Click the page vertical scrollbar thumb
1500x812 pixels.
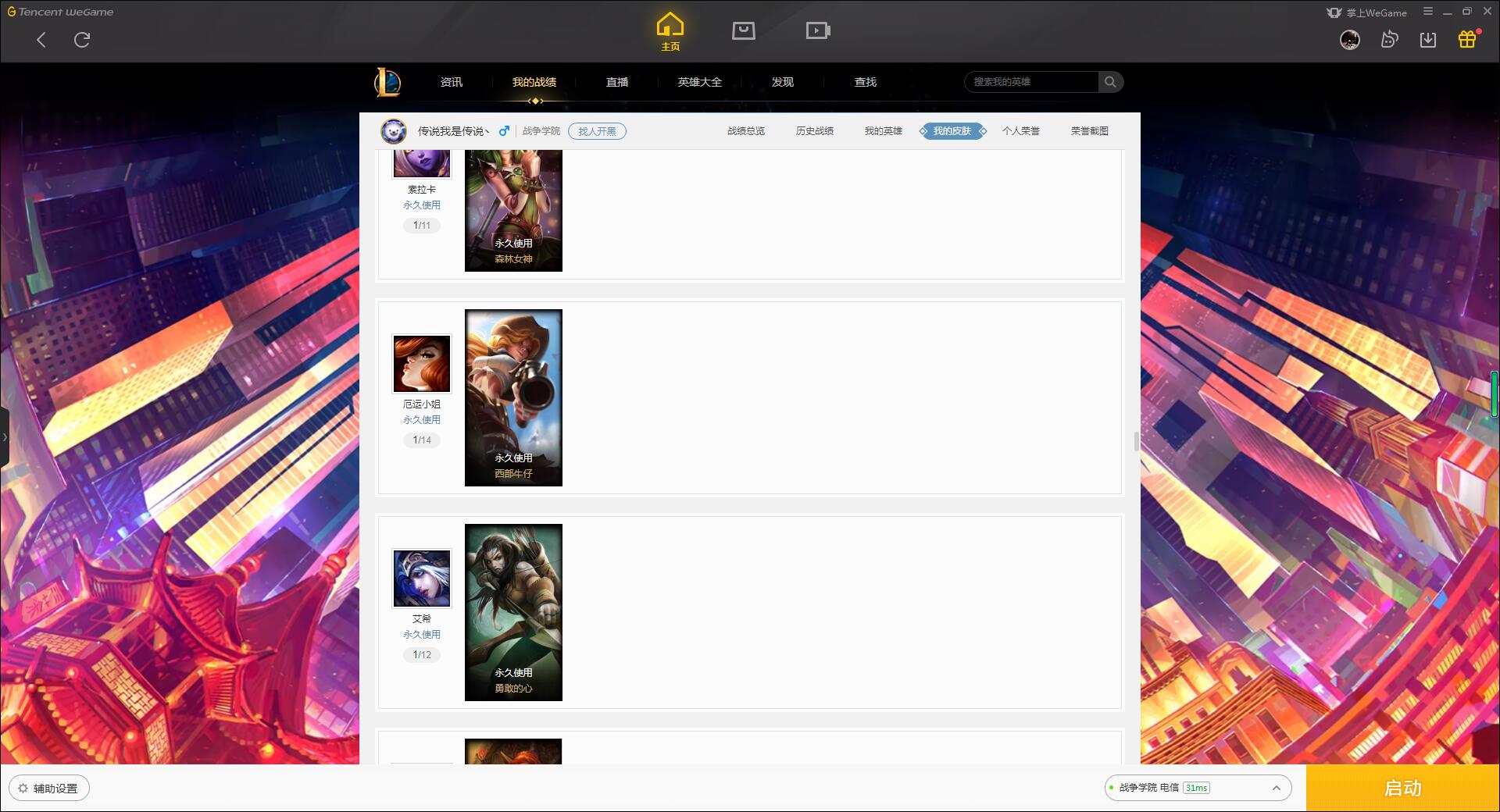pyautogui.click(x=1137, y=441)
